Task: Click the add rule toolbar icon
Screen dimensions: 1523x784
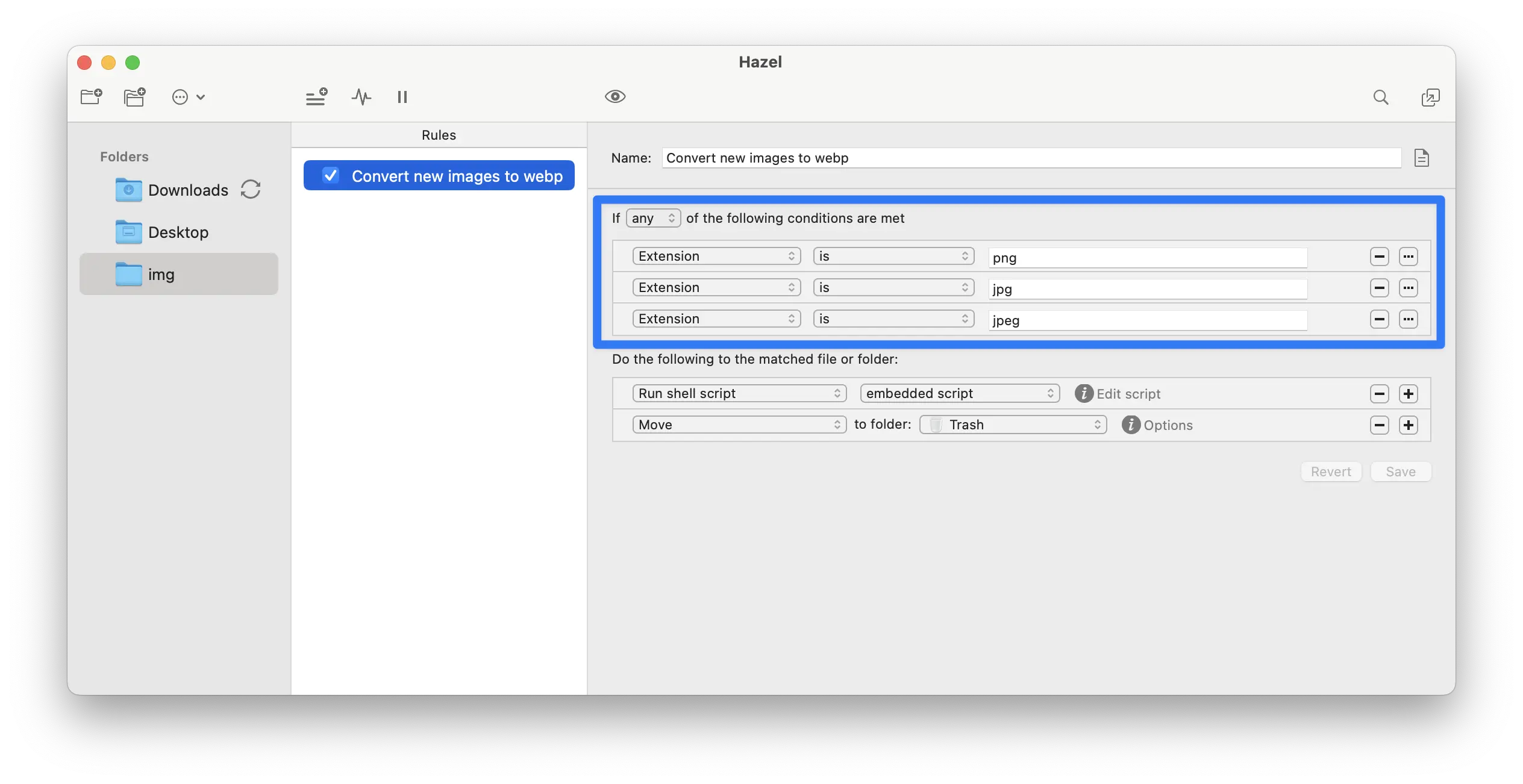Action: [x=316, y=97]
